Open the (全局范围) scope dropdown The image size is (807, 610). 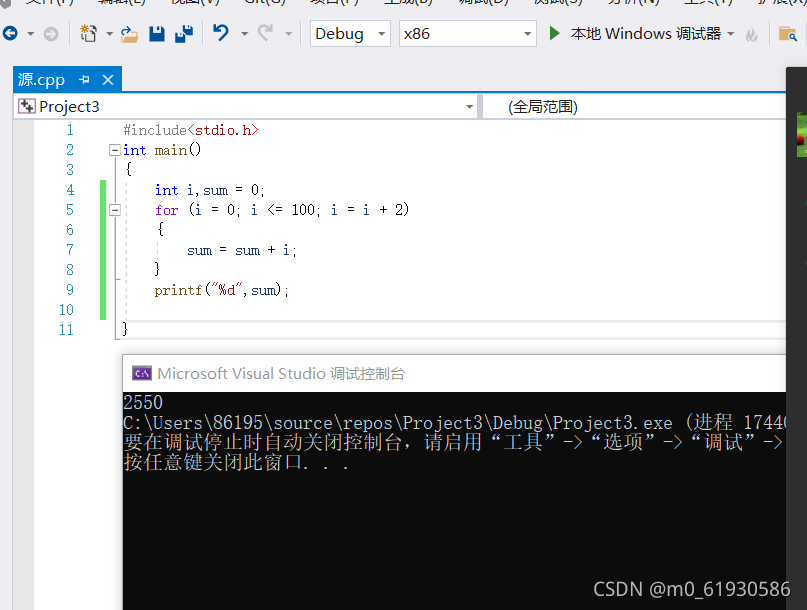click(x=634, y=107)
